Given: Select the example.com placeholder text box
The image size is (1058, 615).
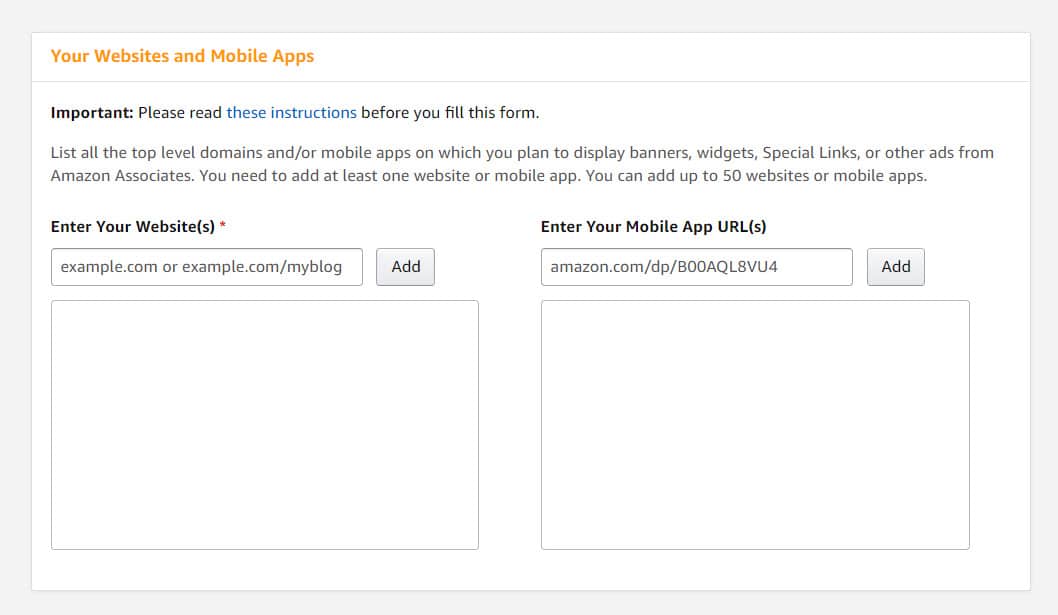Looking at the screenshot, I should click(x=206, y=266).
